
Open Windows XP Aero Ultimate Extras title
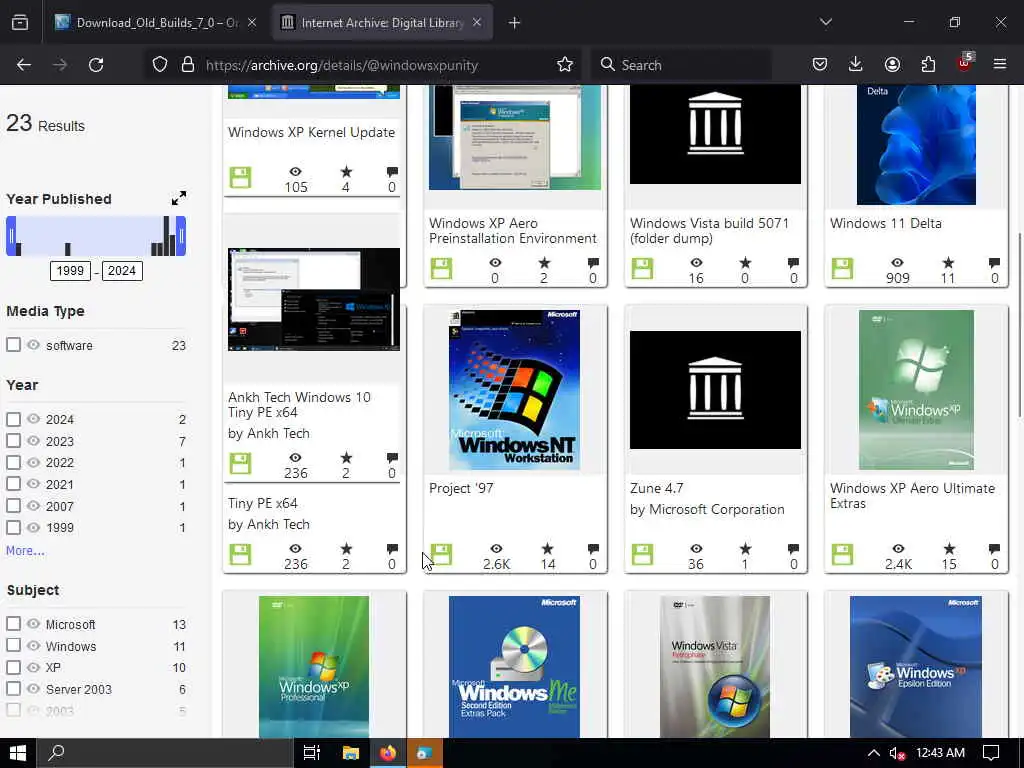912,496
